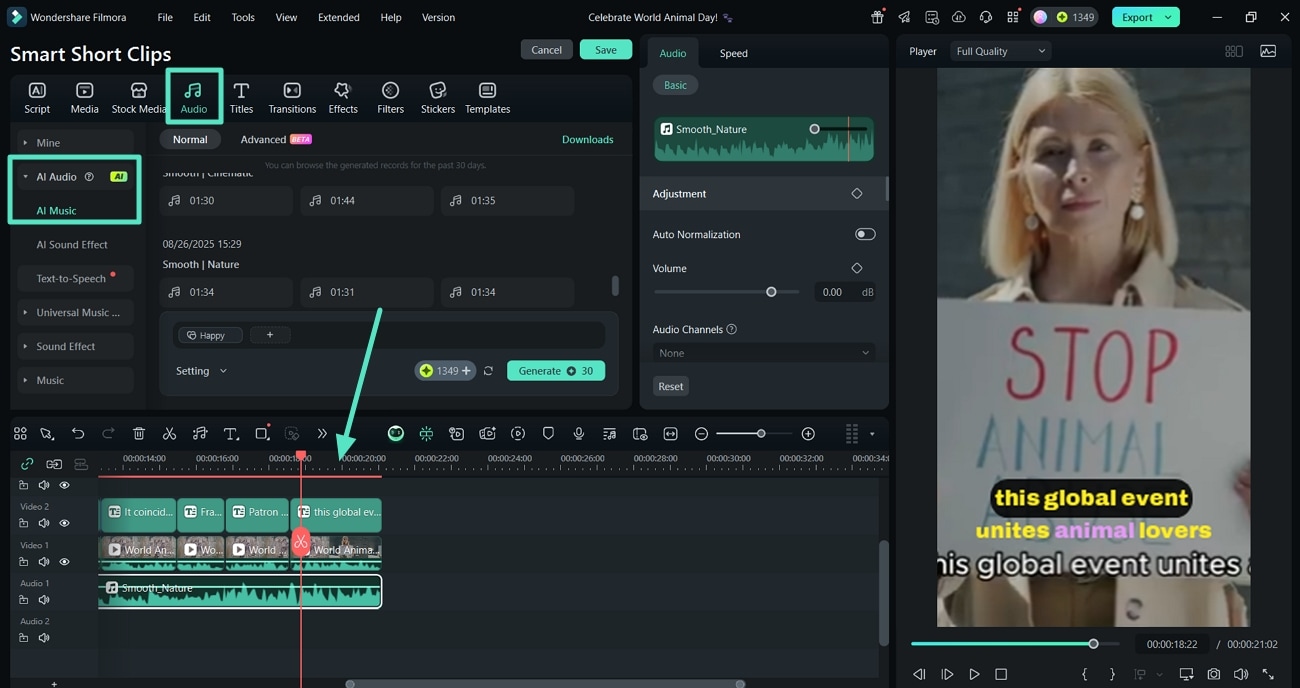Image resolution: width=1300 pixels, height=688 pixels.
Task: Mute the Audio 1 track
Action: 44,600
